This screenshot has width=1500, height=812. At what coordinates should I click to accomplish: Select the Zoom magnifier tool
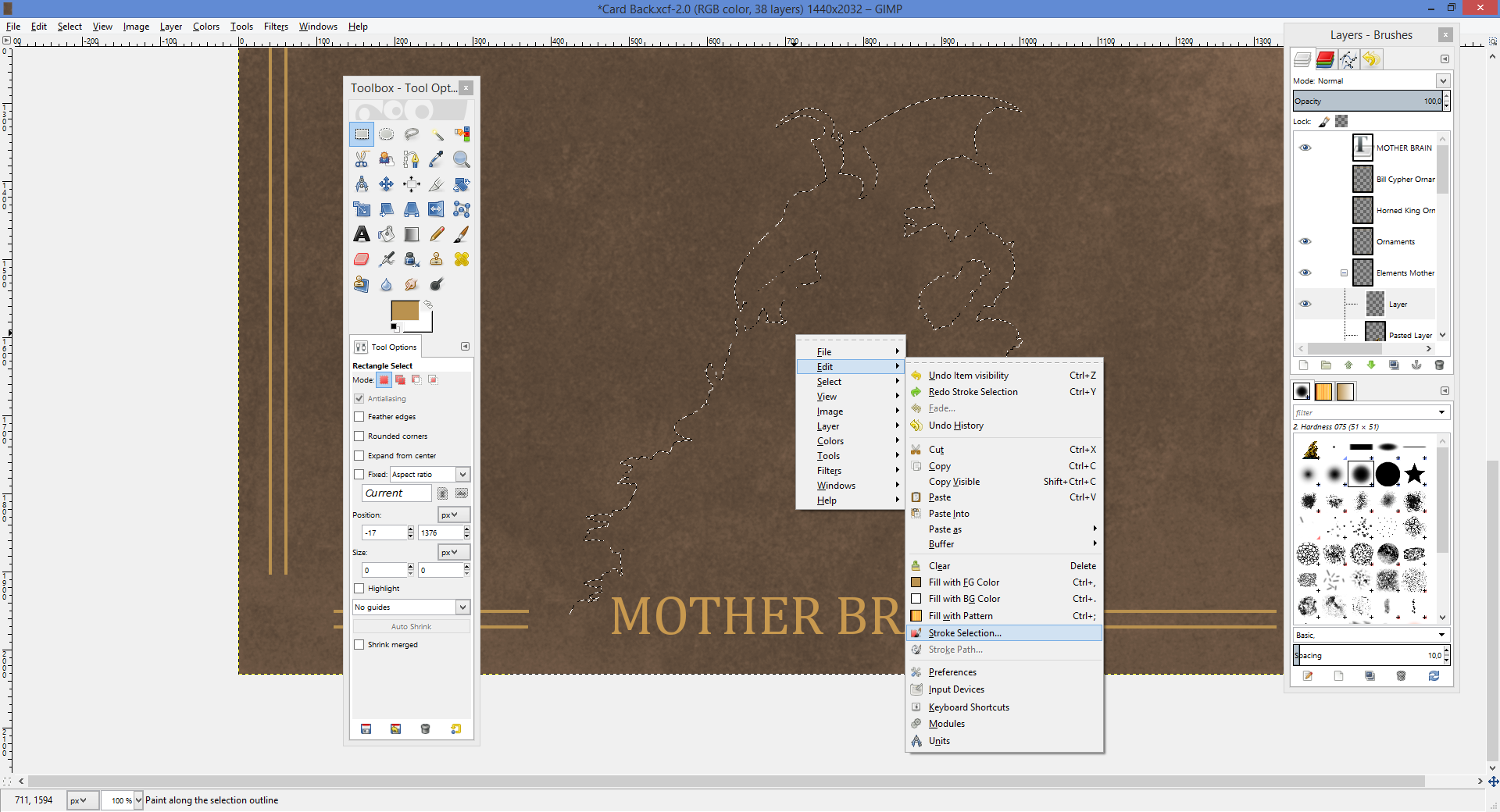tap(462, 159)
